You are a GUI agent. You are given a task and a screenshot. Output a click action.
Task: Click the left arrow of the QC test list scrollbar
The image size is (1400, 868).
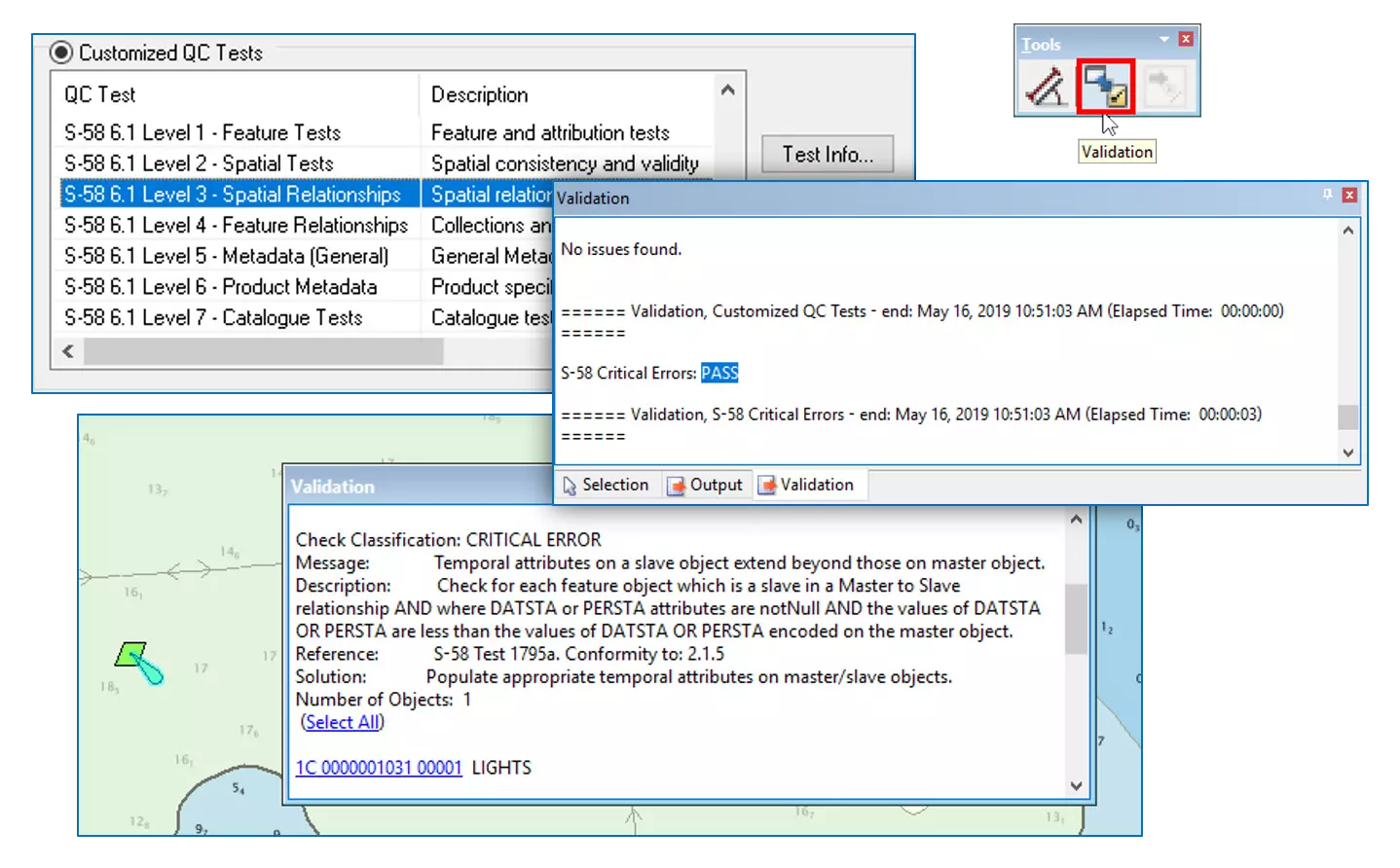(x=66, y=350)
